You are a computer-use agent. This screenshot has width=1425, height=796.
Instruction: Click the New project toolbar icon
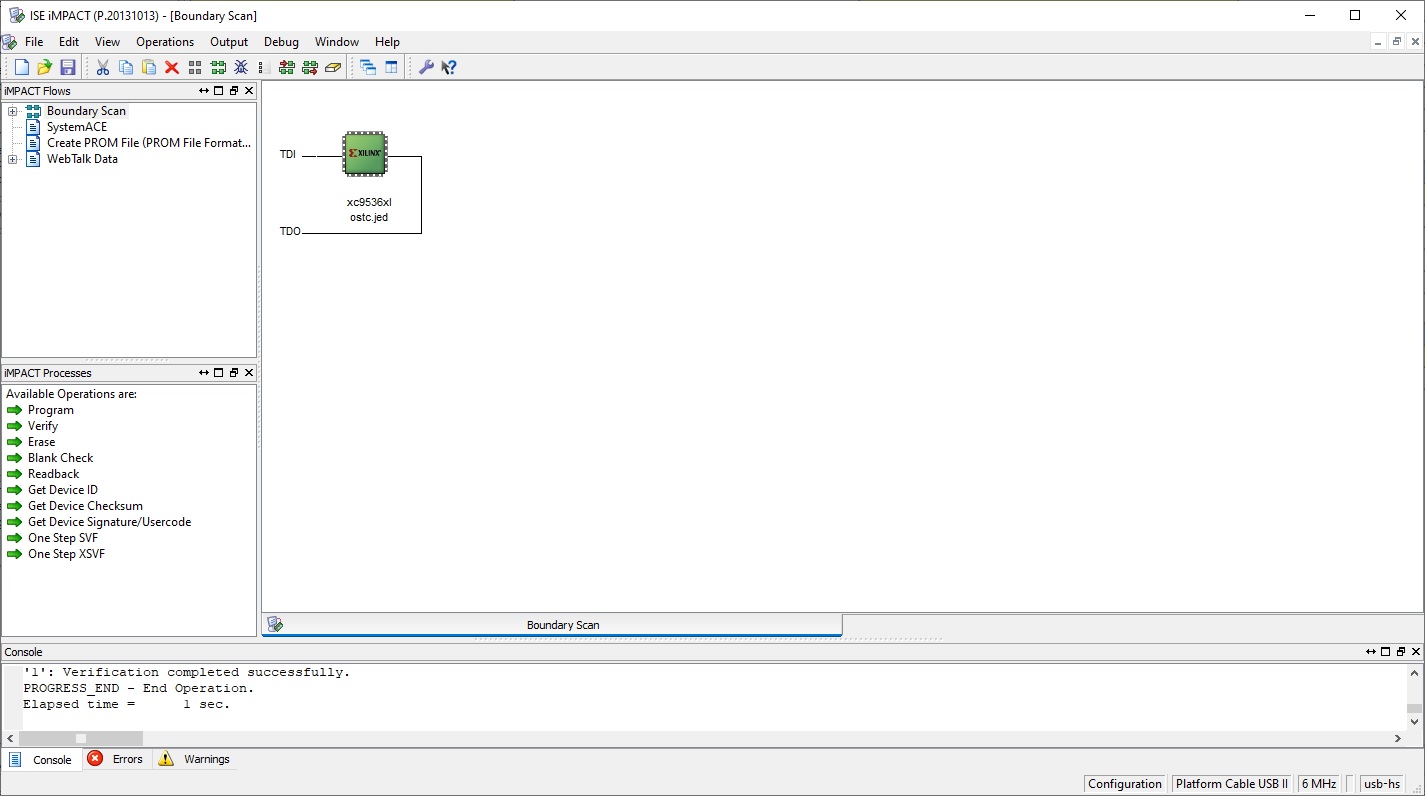(21, 67)
